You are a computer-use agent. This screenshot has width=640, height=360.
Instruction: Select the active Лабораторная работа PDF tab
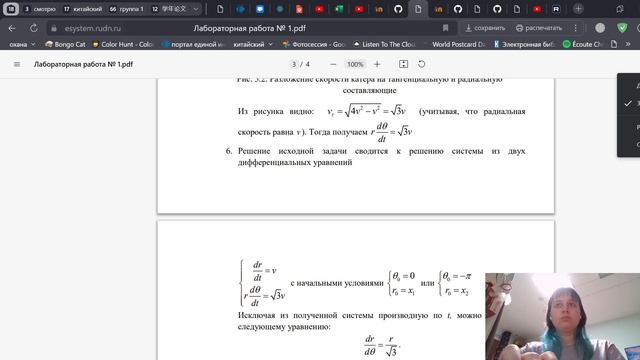pos(418,9)
